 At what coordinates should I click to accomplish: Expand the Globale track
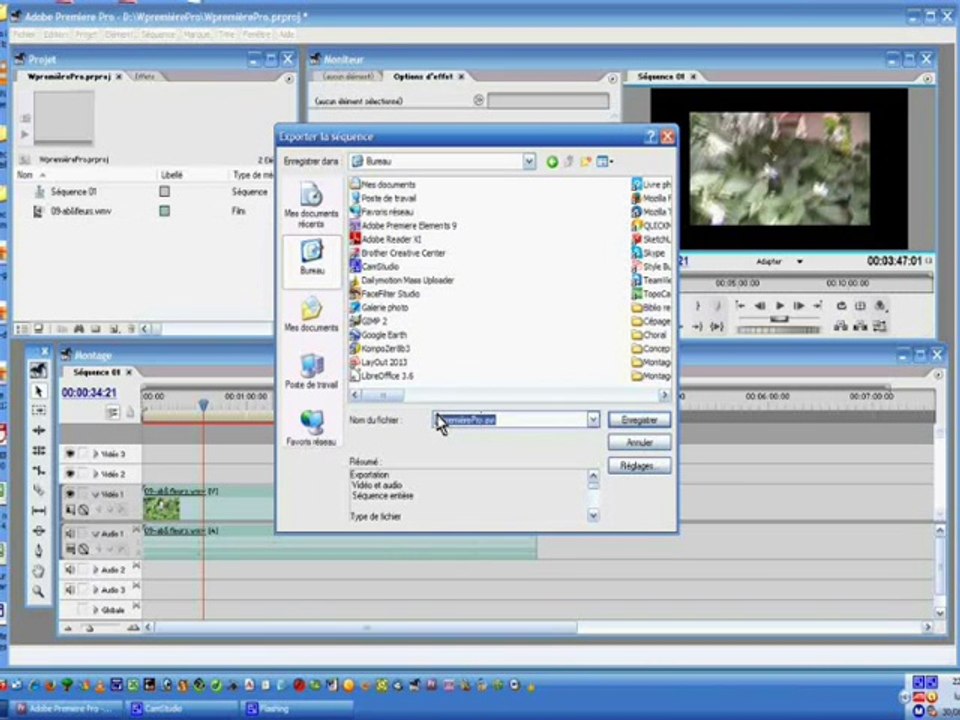click(96, 610)
